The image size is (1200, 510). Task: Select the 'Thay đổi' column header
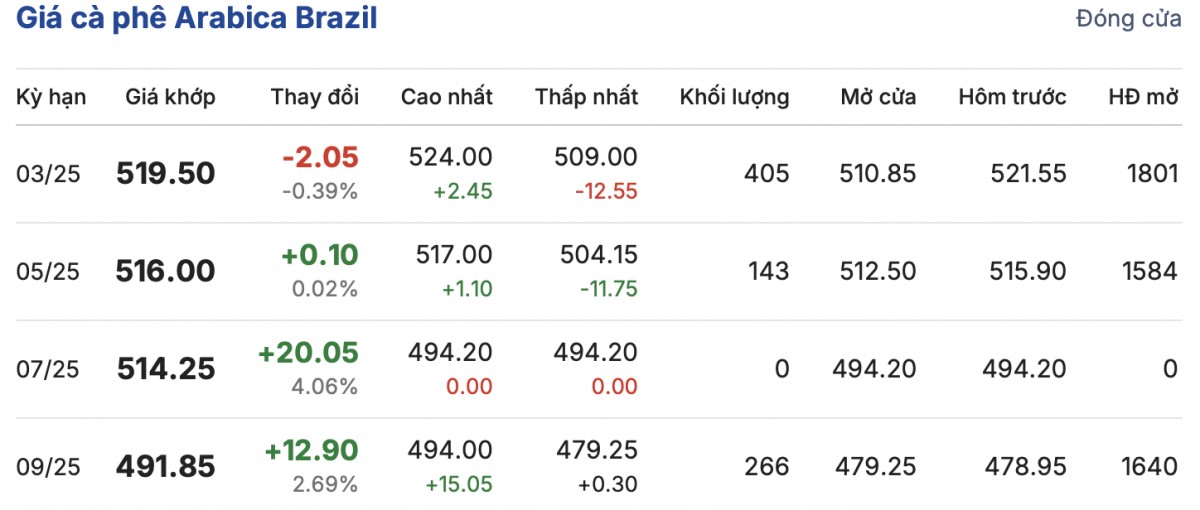tap(314, 97)
